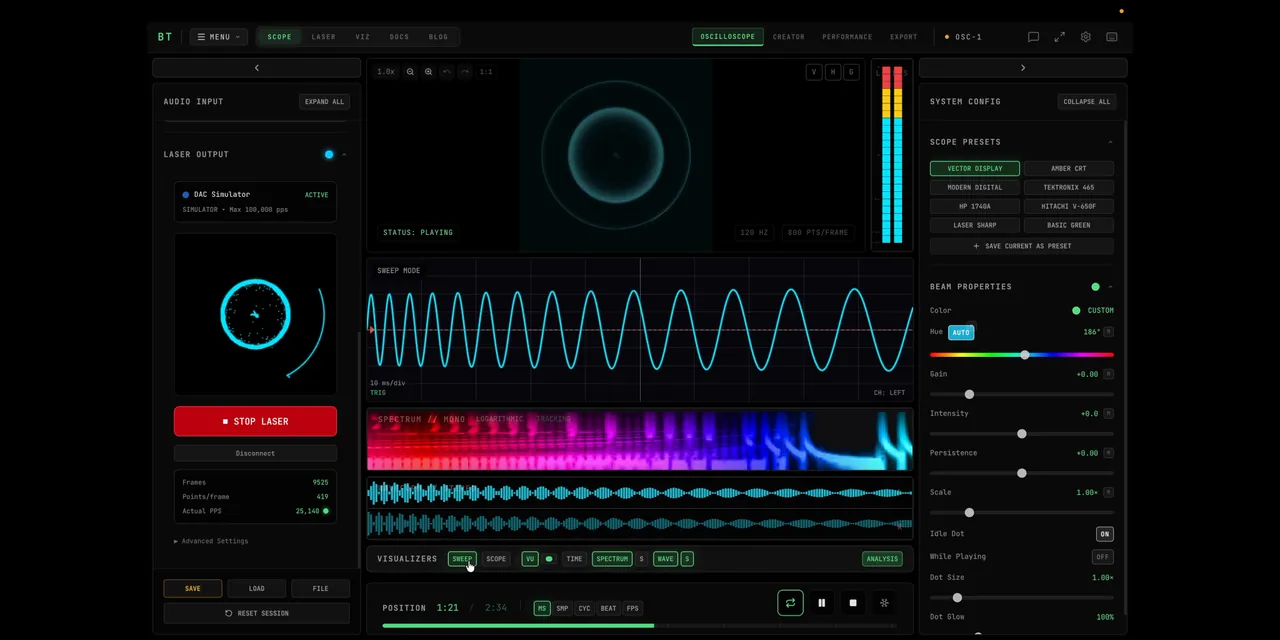
Task: Click the freeze snowflake icon
Action: [884, 603]
